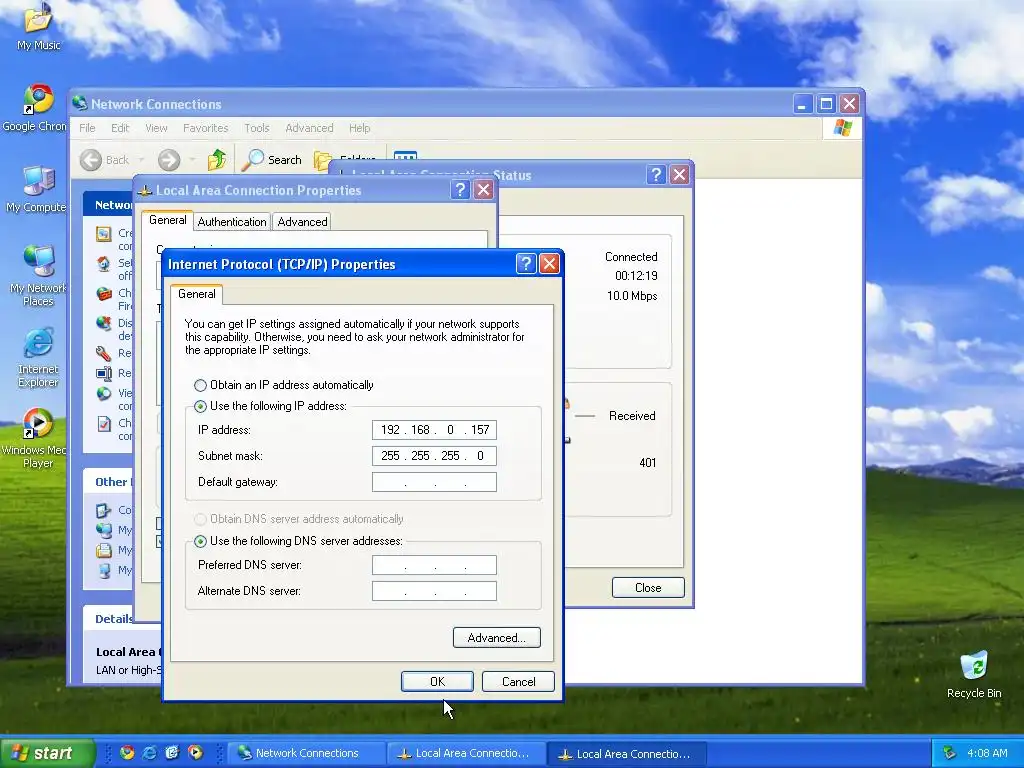The width and height of the screenshot is (1024, 768).
Task: Click Search in Network Connections toolbar
Action: (272, 160)
